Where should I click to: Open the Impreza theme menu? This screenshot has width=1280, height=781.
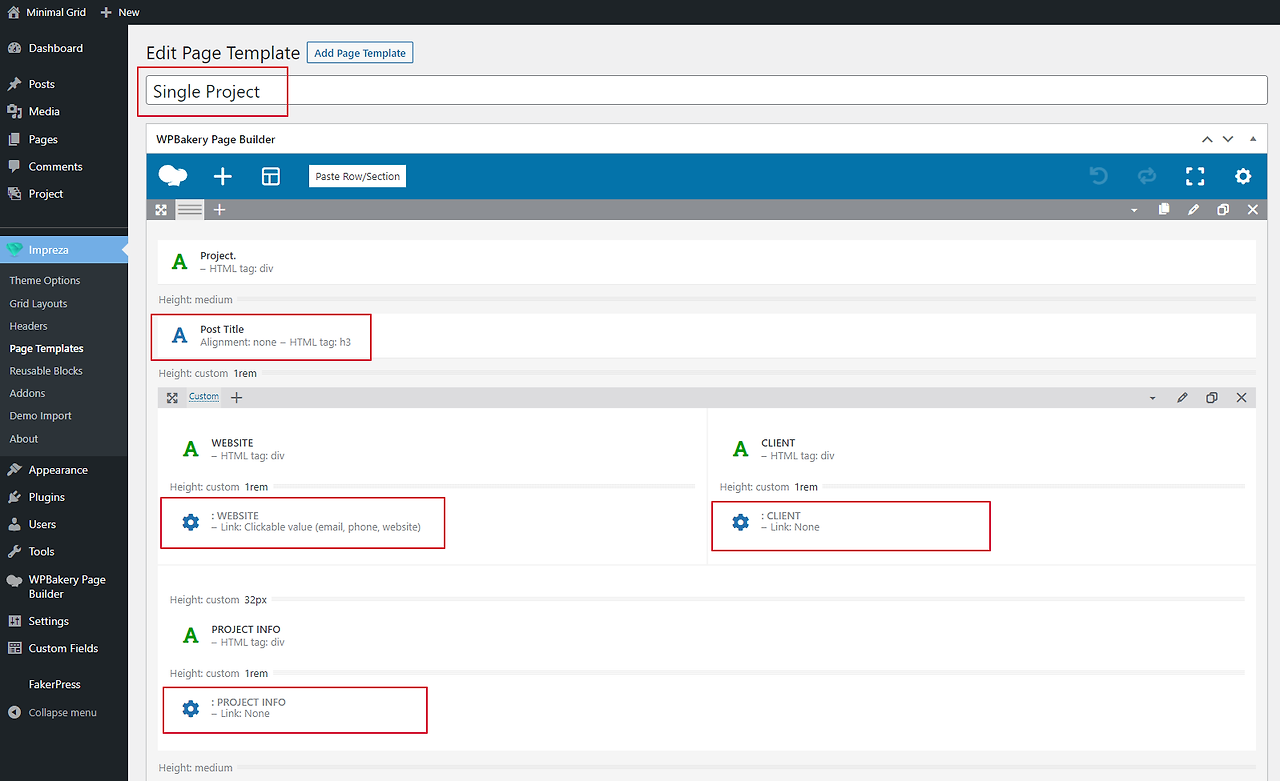[64, 249]
